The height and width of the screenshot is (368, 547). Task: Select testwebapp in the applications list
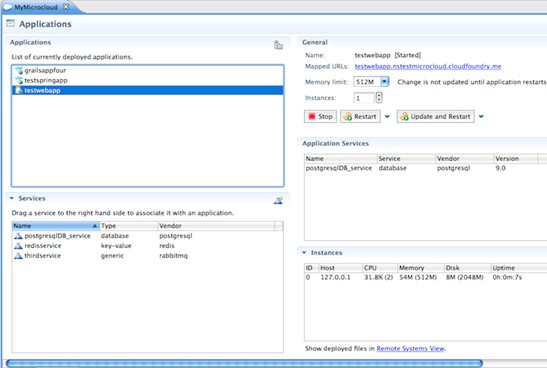point(148,91)
